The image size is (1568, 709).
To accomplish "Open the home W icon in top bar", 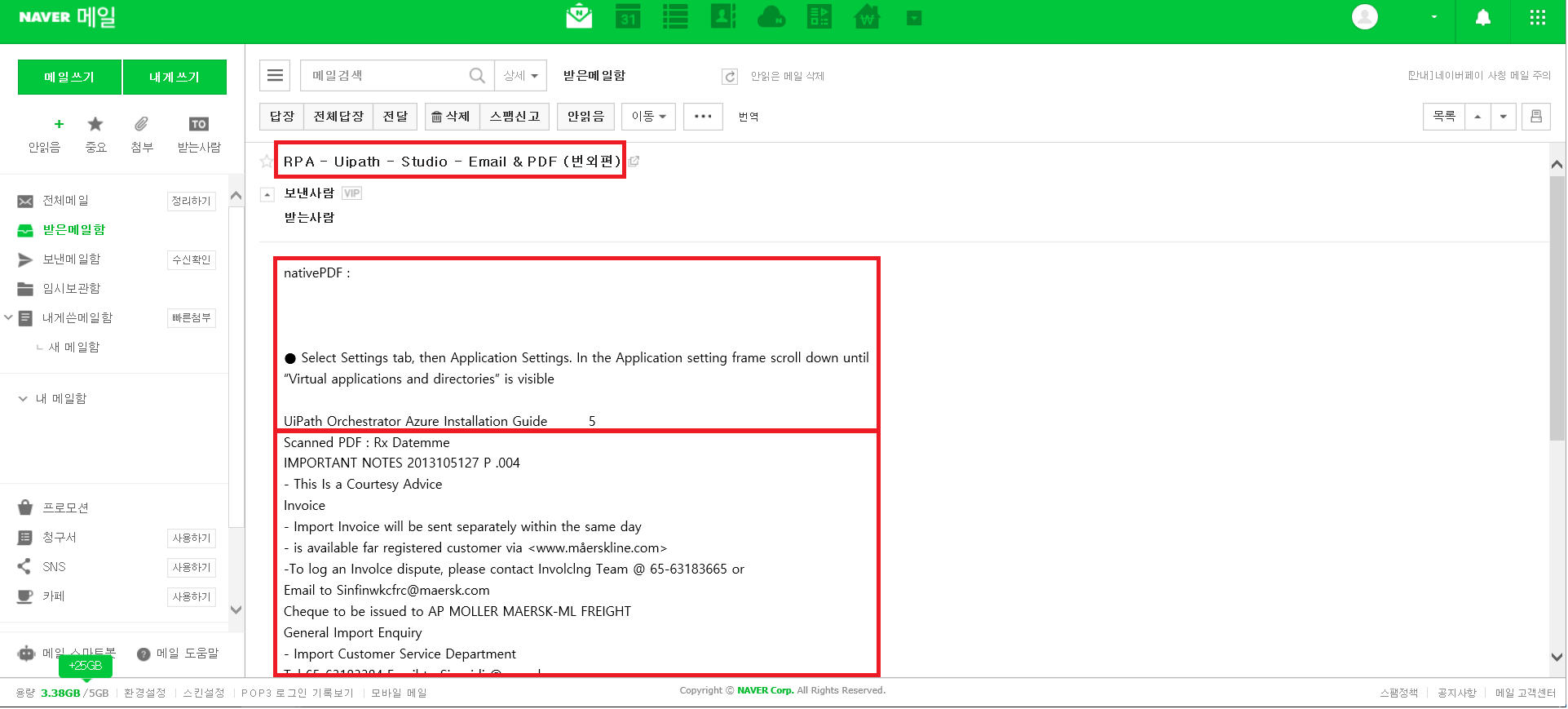I will click(867, 16).
